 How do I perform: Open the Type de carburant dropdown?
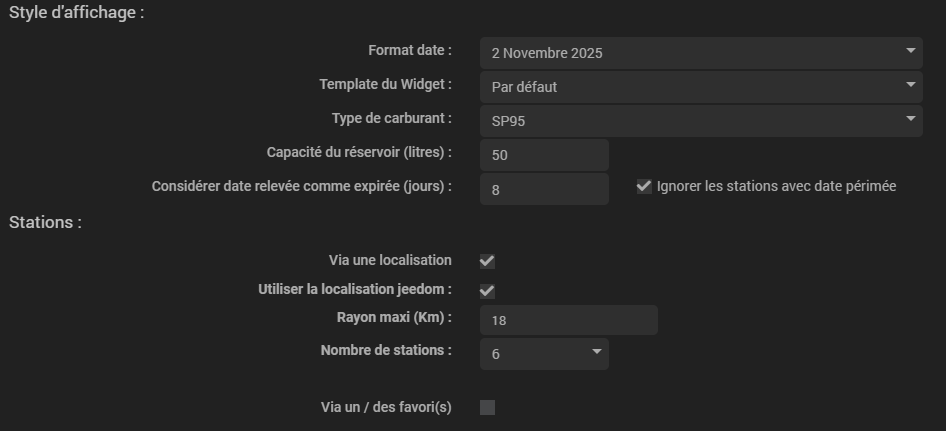pos(700,120)
